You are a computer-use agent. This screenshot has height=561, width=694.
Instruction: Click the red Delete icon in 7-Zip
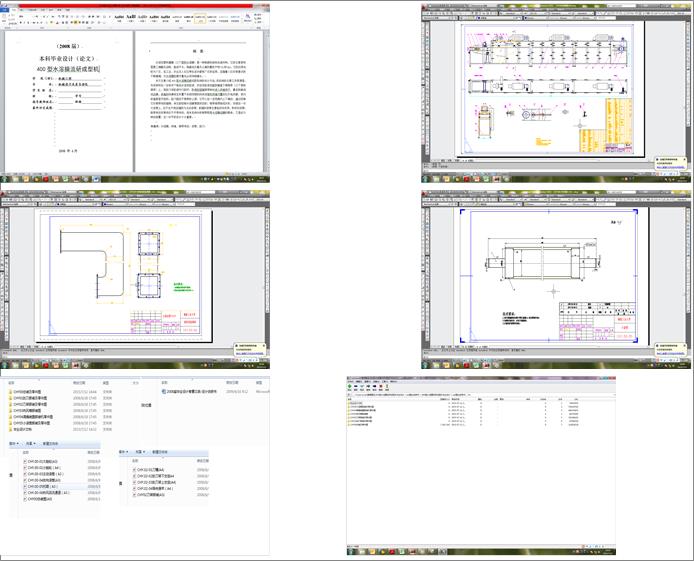[381, 387]
